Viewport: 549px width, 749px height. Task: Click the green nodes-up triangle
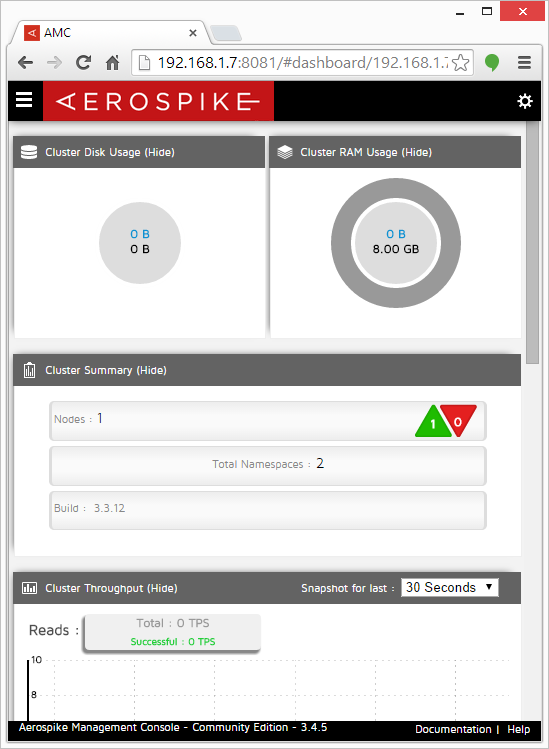coord(433,422)
